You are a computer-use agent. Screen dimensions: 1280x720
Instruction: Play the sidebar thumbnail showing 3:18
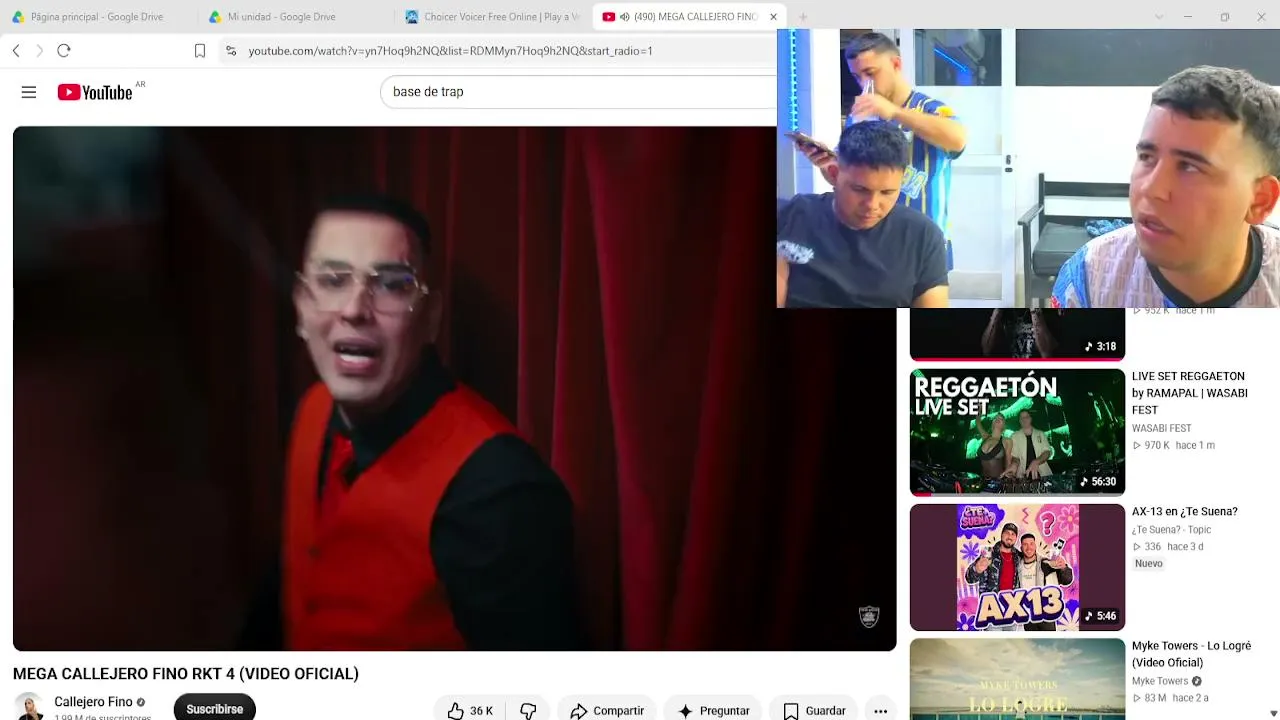click(1017, 334)
